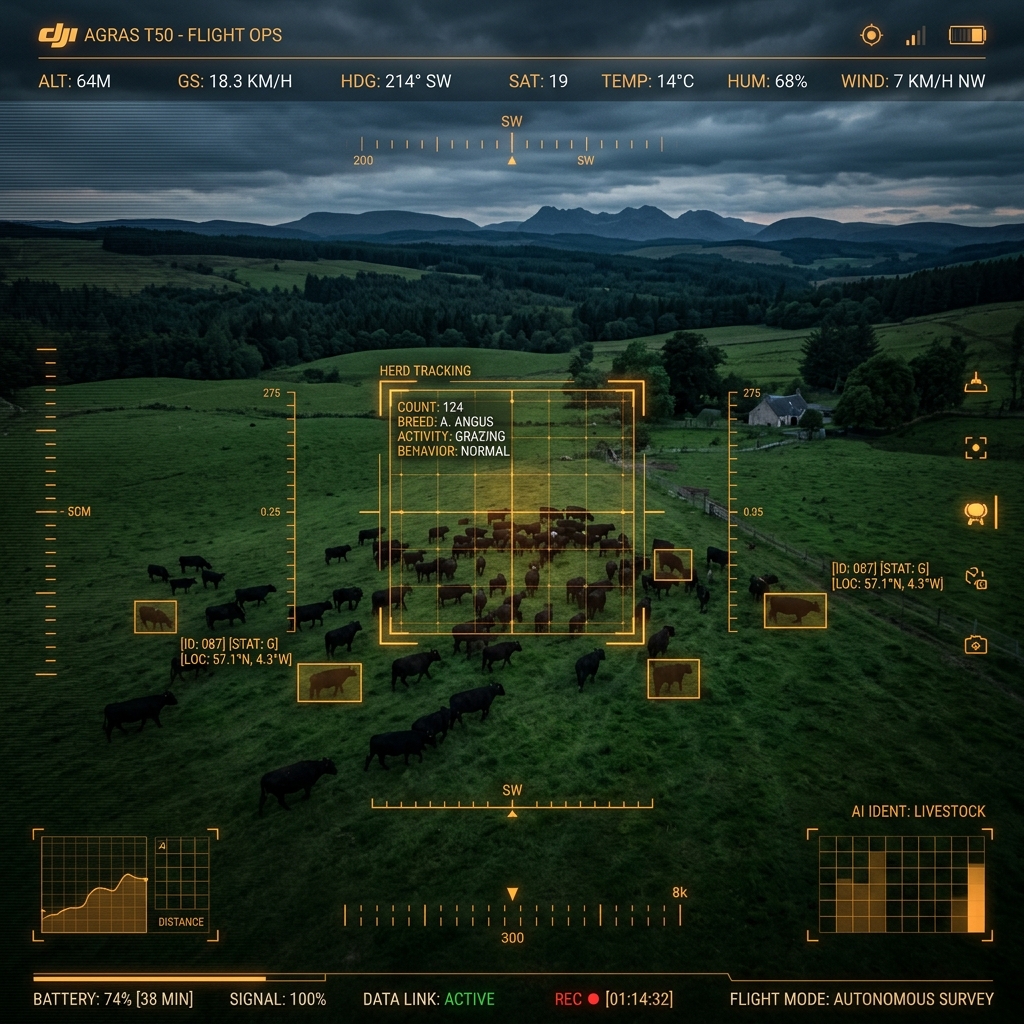Click the top compass heading triangle marker
The width and height of the screenshot is (1024, 1024).
point(512,161)
